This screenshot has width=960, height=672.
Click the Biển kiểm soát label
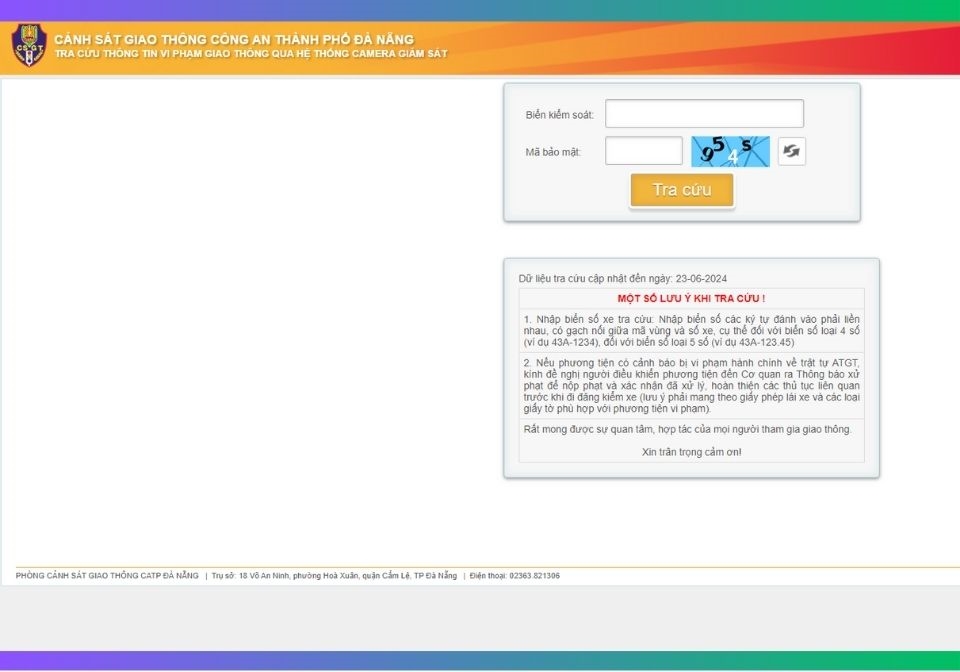coord(559,115)
